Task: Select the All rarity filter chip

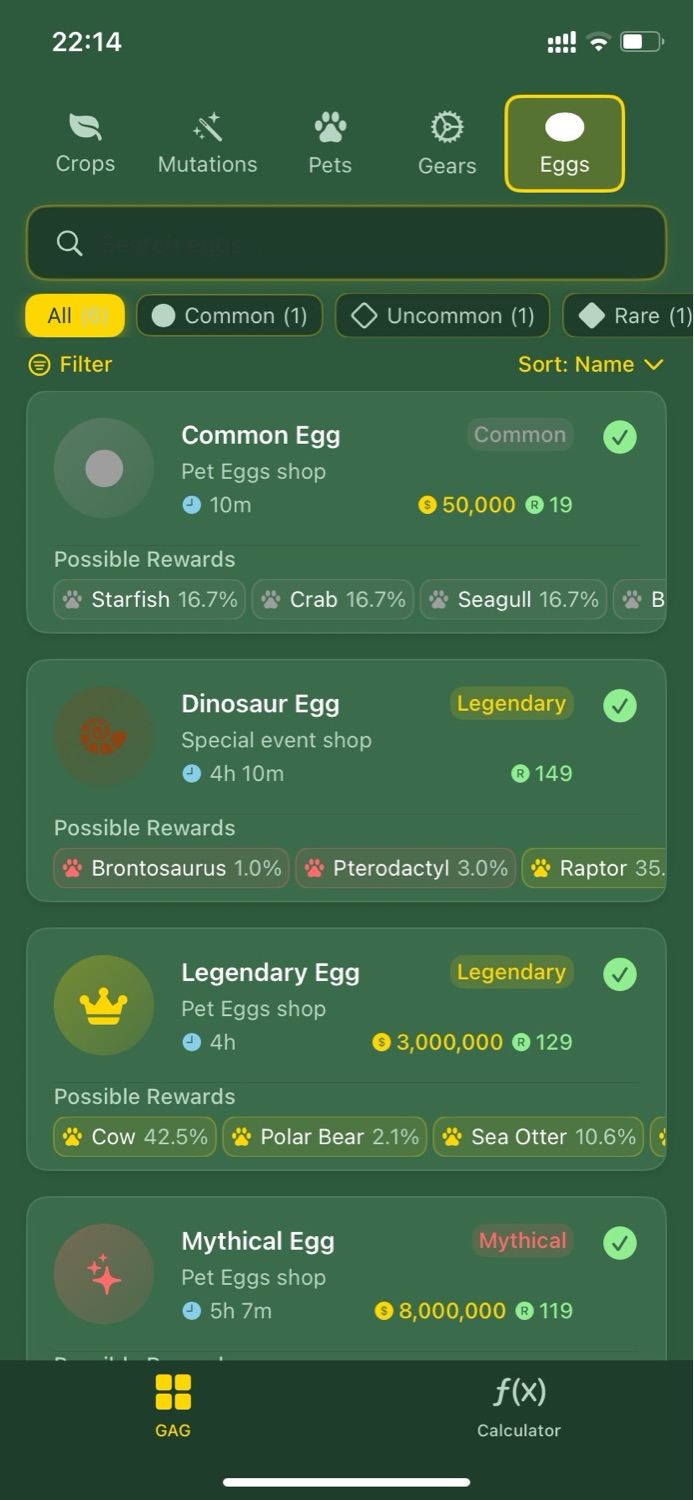Action: (75, 316)
